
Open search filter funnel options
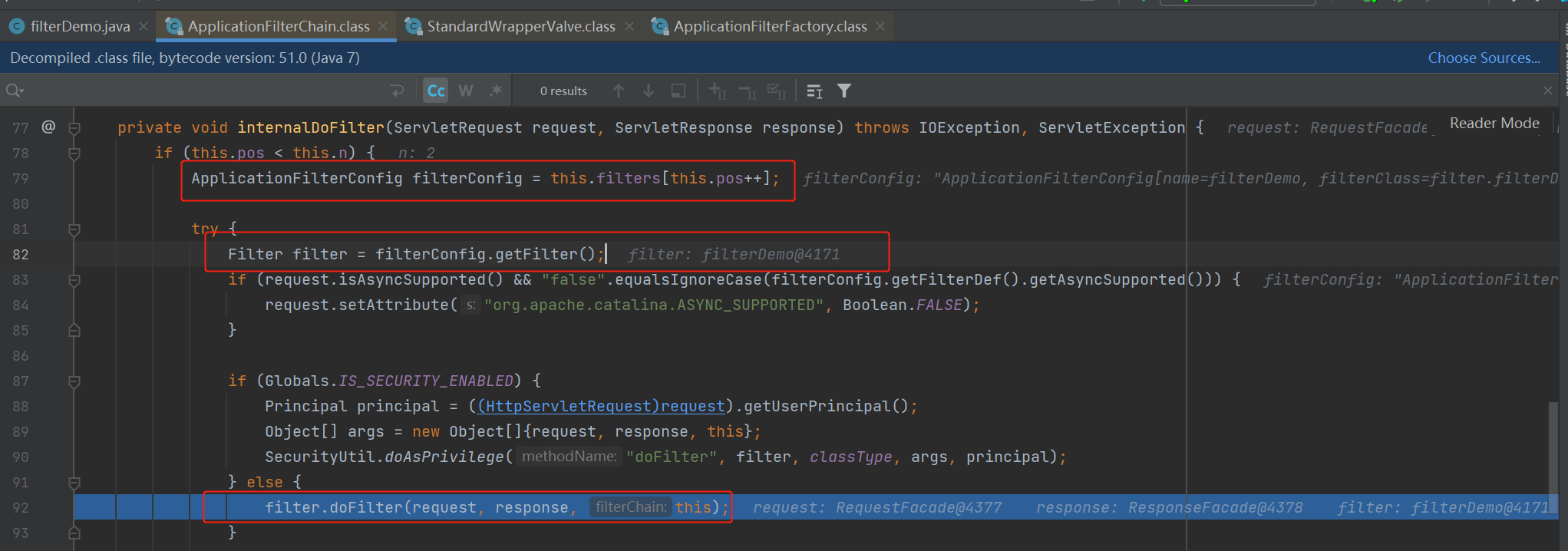click(844, 91)
